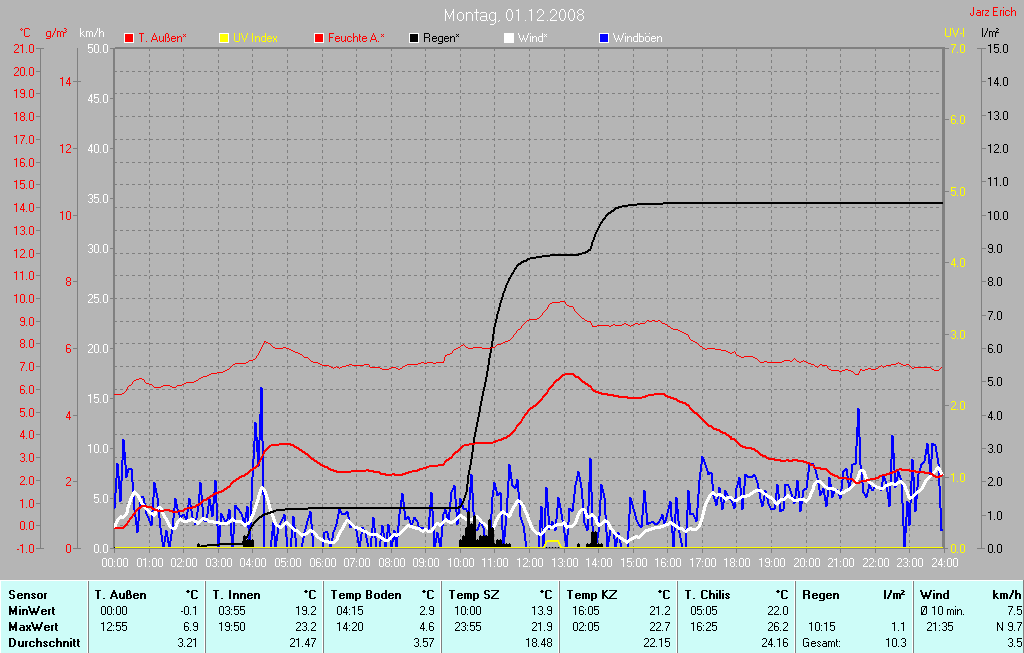The height and width of the screenshot is (653, 1024).
Task: Click the yellow UV Index legend swatch
Action: pyautogui.click(x=224, y=38)
